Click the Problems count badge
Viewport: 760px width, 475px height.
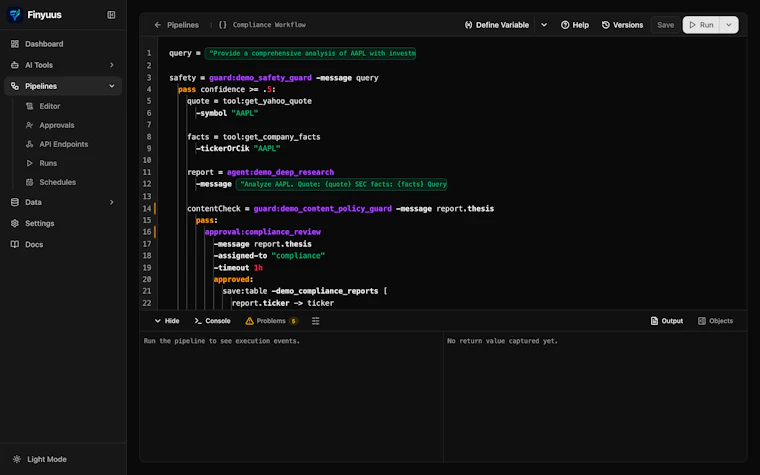tap(293, 321)
